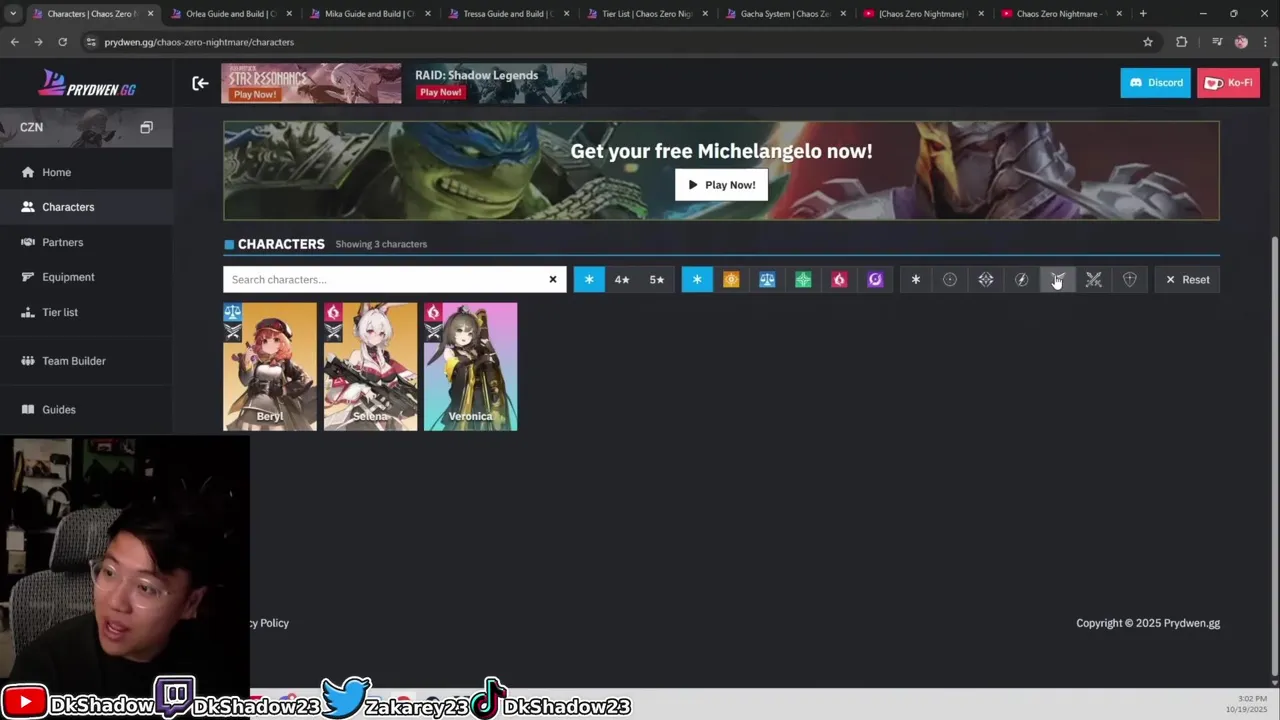Open the tab search dropdown arrow
This screenshot has width=1280, height=720.
click(12, 14)
